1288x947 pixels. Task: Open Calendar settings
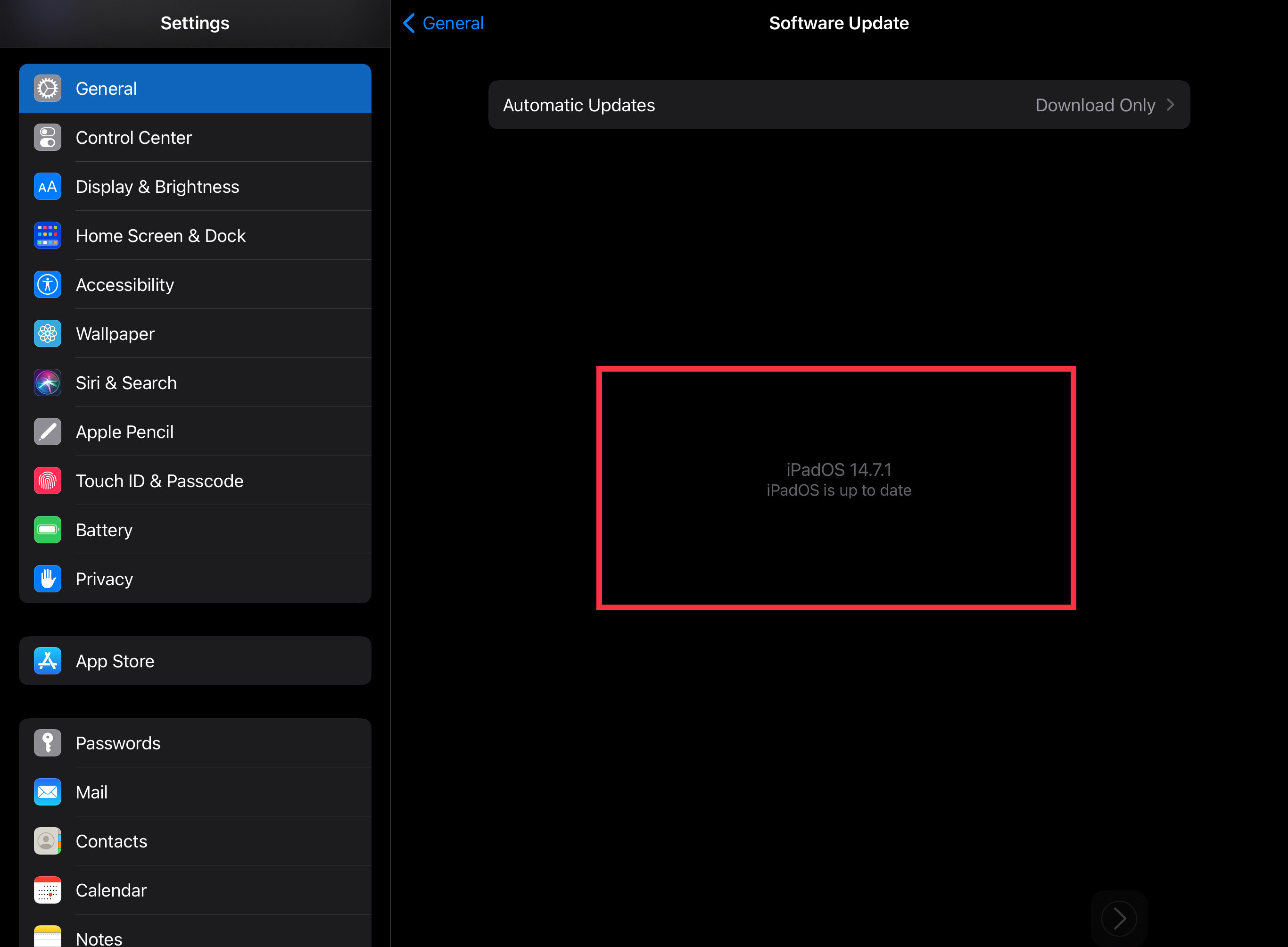pyautogui.click(x=195, y=890)
